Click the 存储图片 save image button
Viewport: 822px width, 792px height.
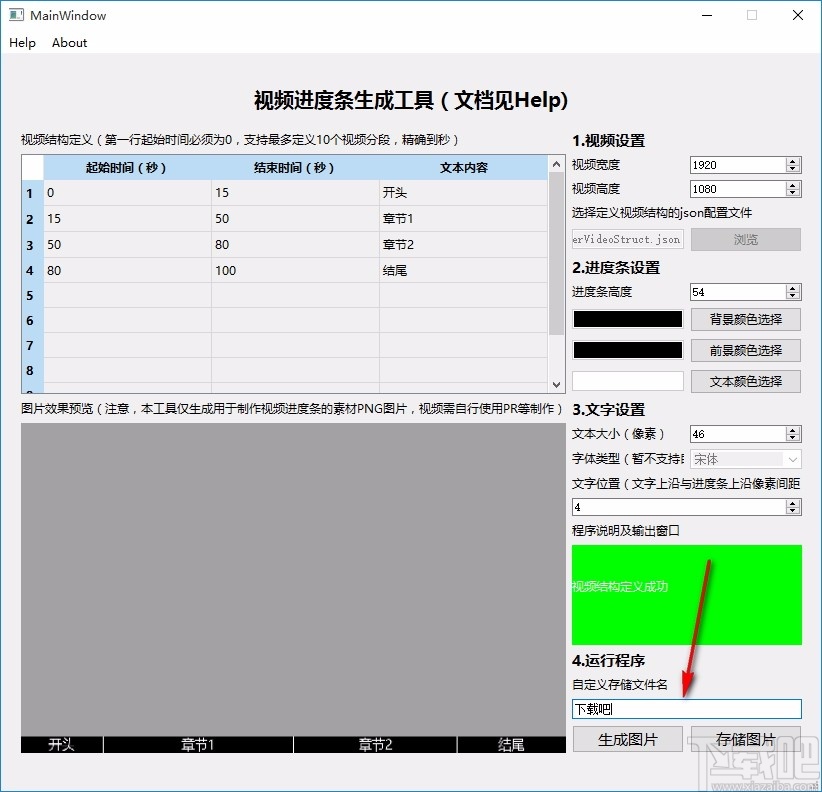coord(745,740)
